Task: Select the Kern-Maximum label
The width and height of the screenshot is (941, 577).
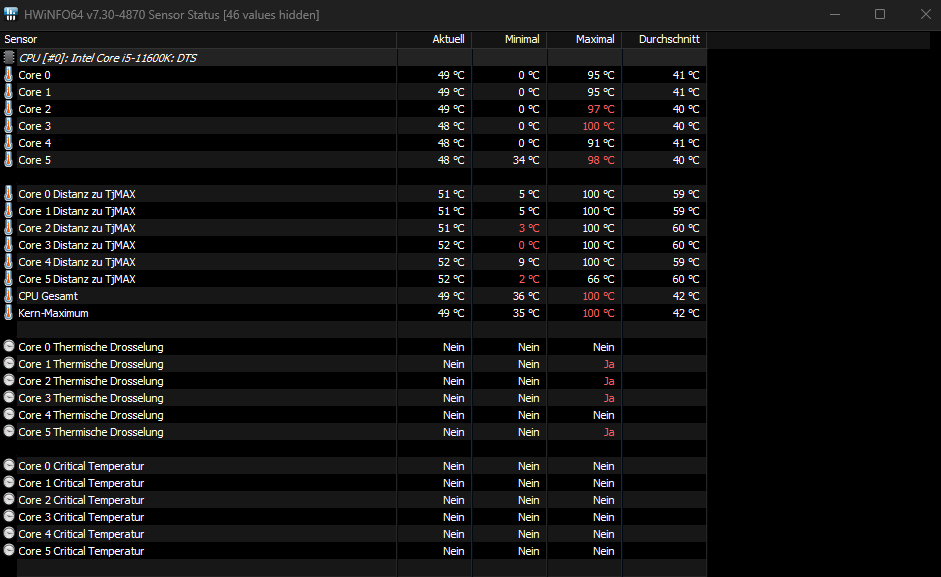Action: 53,313
